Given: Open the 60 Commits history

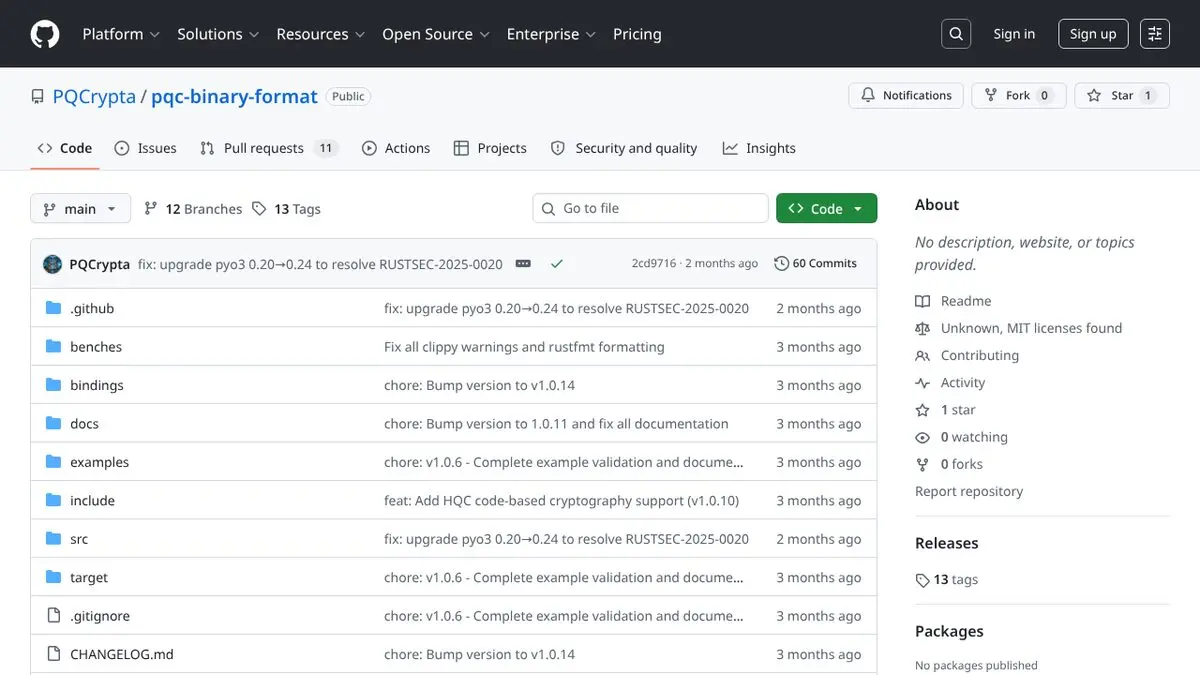Looking at the screenshot, I should 815,264.
